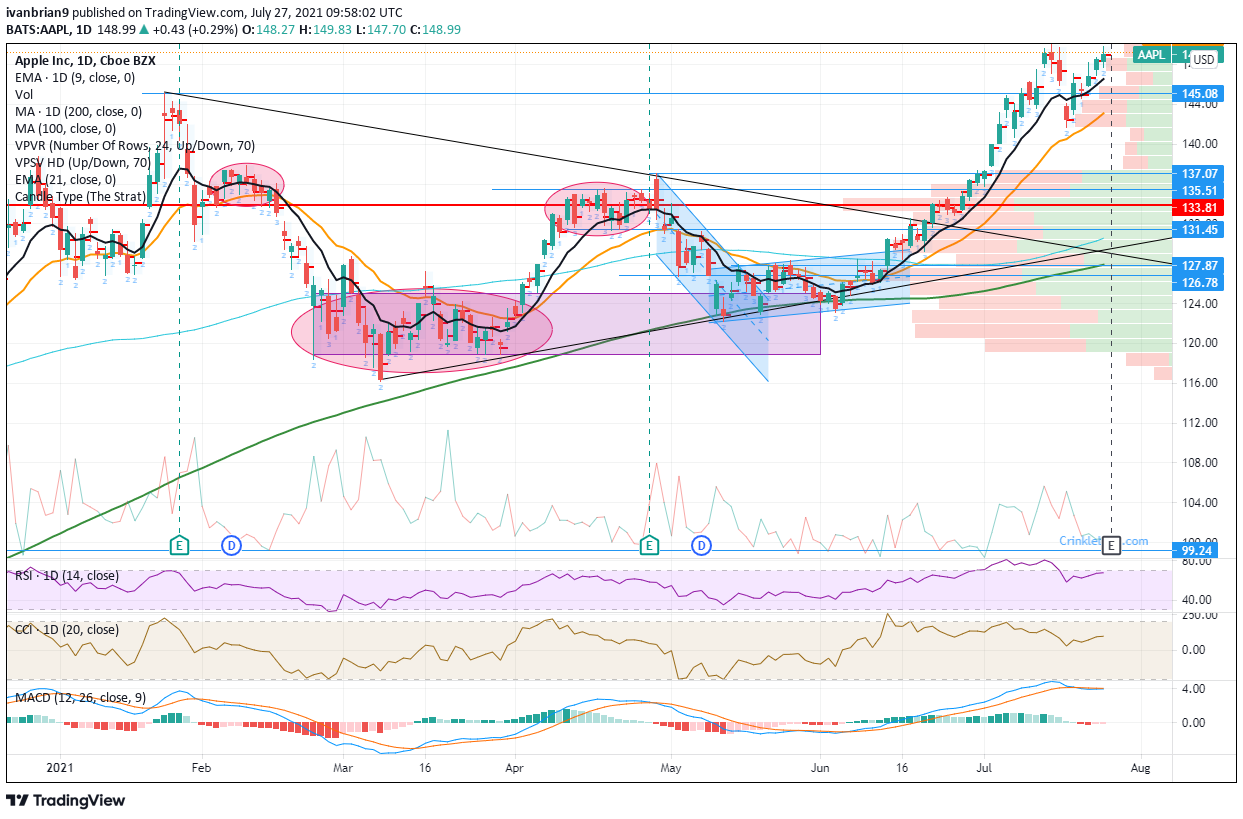This screenshot has width=1243, height=819.
Task: Open the dividend D marker in May
Action: 702,545
